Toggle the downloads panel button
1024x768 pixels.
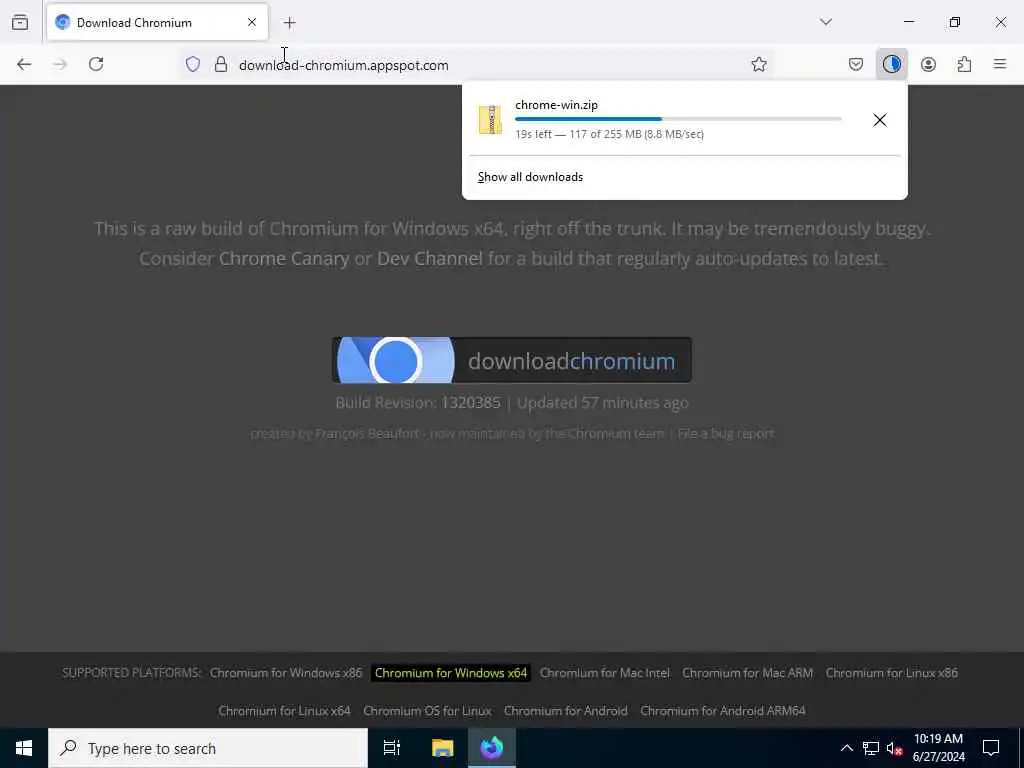click(x=891, y=64)
